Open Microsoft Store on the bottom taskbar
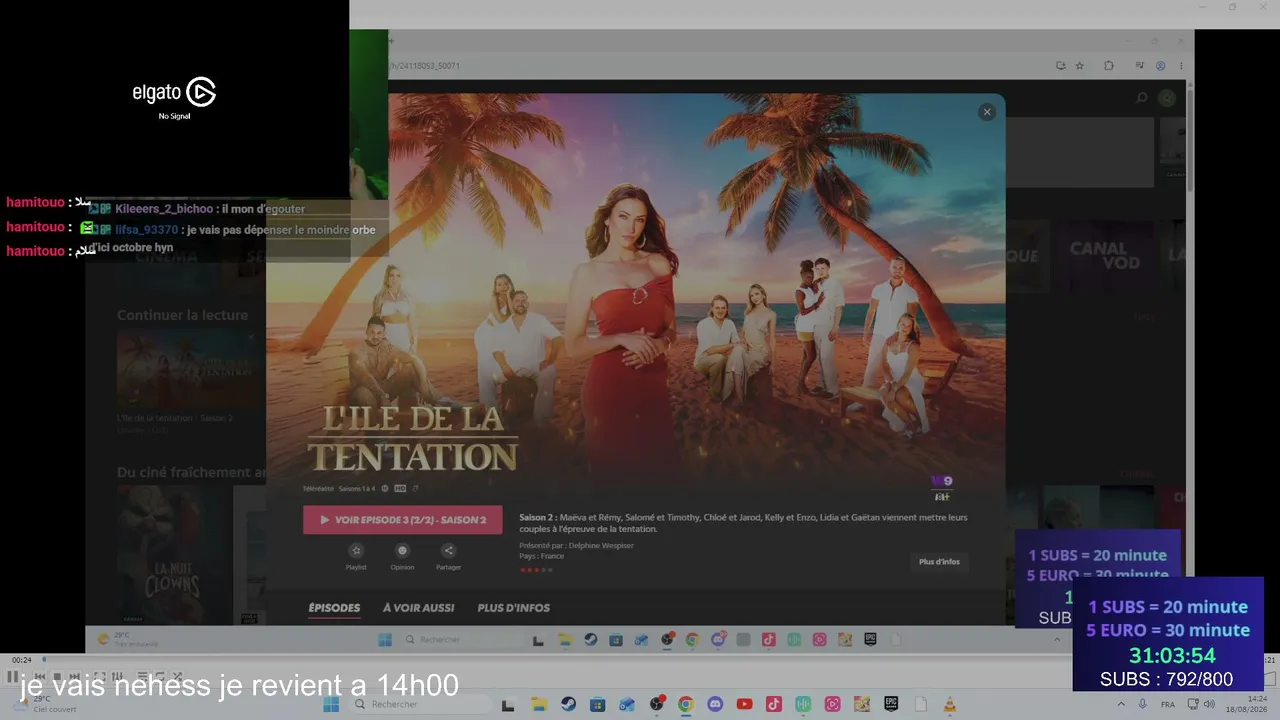Viewport: 1280px width, 720px height. tap(597, 704)
